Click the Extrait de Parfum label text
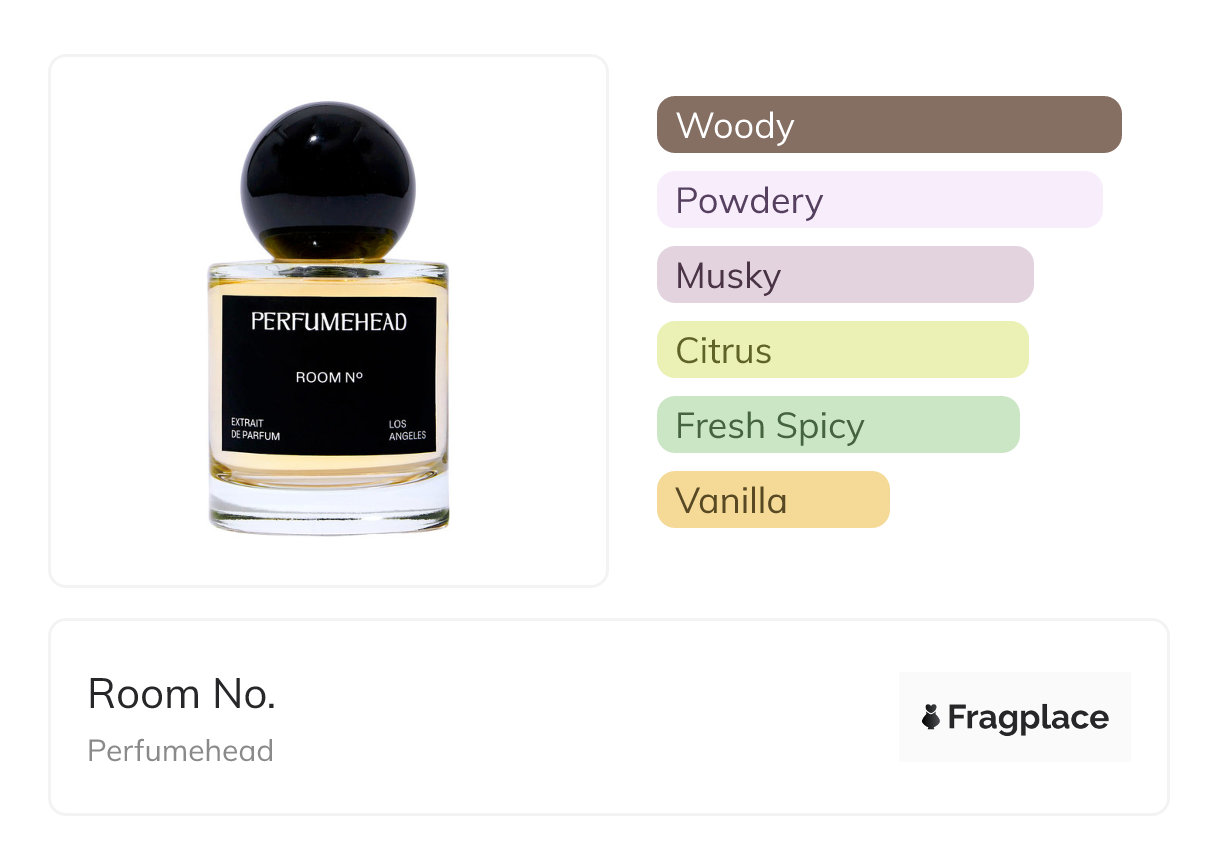The image size is (1218, 864). pyautogui.click(x=256, y=430)
